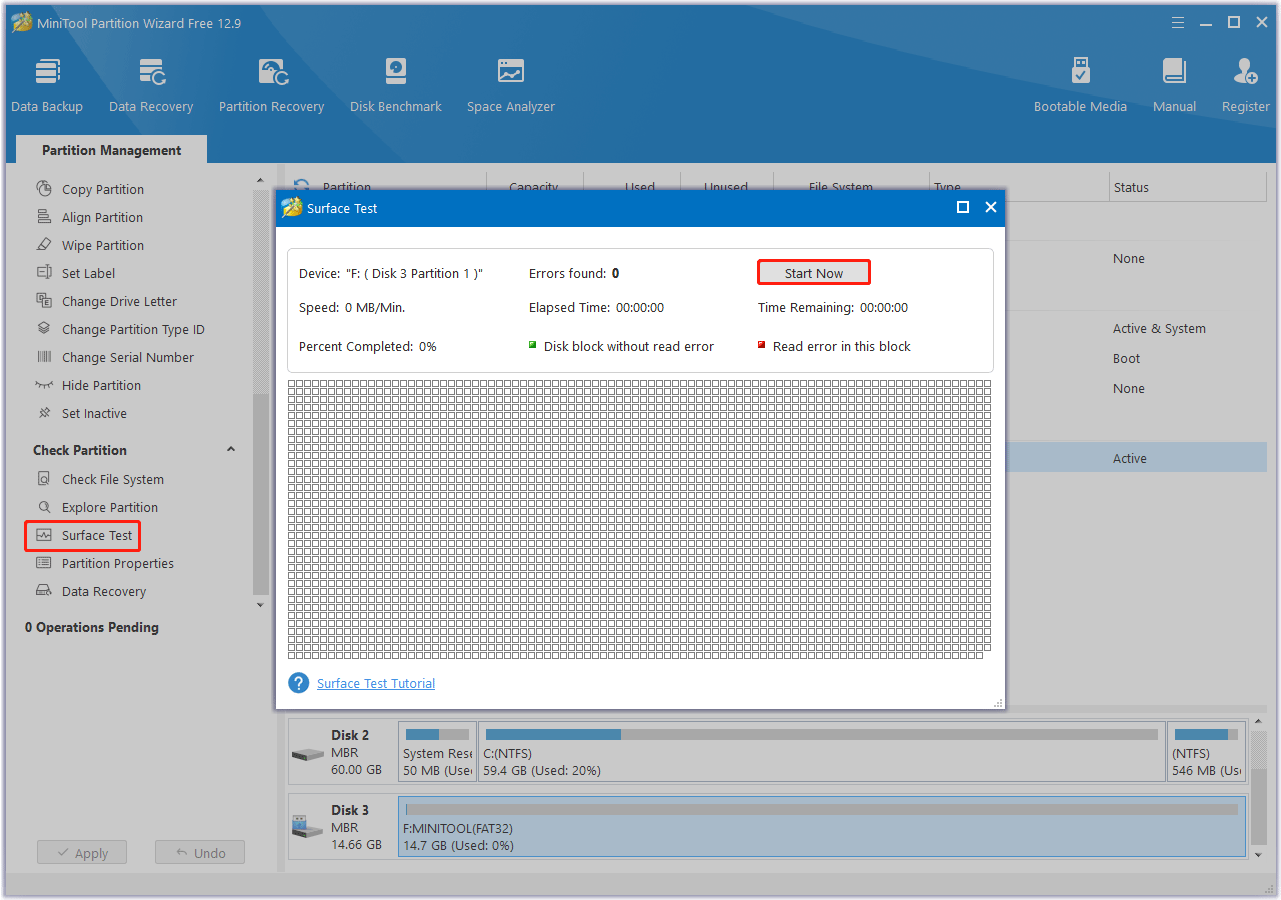The width and height of the screenshot is (1281, 900).
Task: Open the Space Analyzer tool
Action: pos(510,85)
